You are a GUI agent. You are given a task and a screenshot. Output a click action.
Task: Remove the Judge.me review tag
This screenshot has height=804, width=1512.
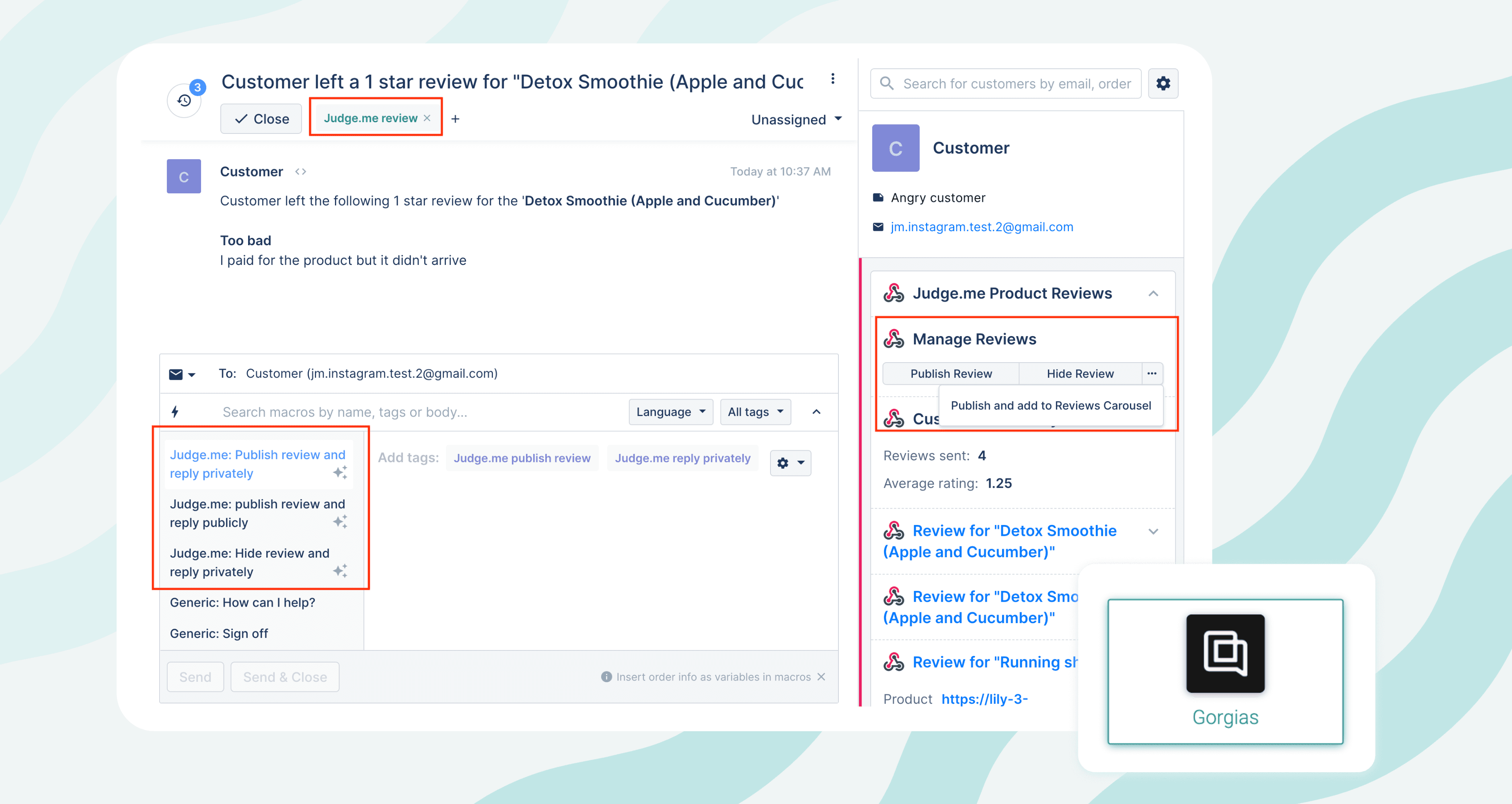tap(427, 119)
